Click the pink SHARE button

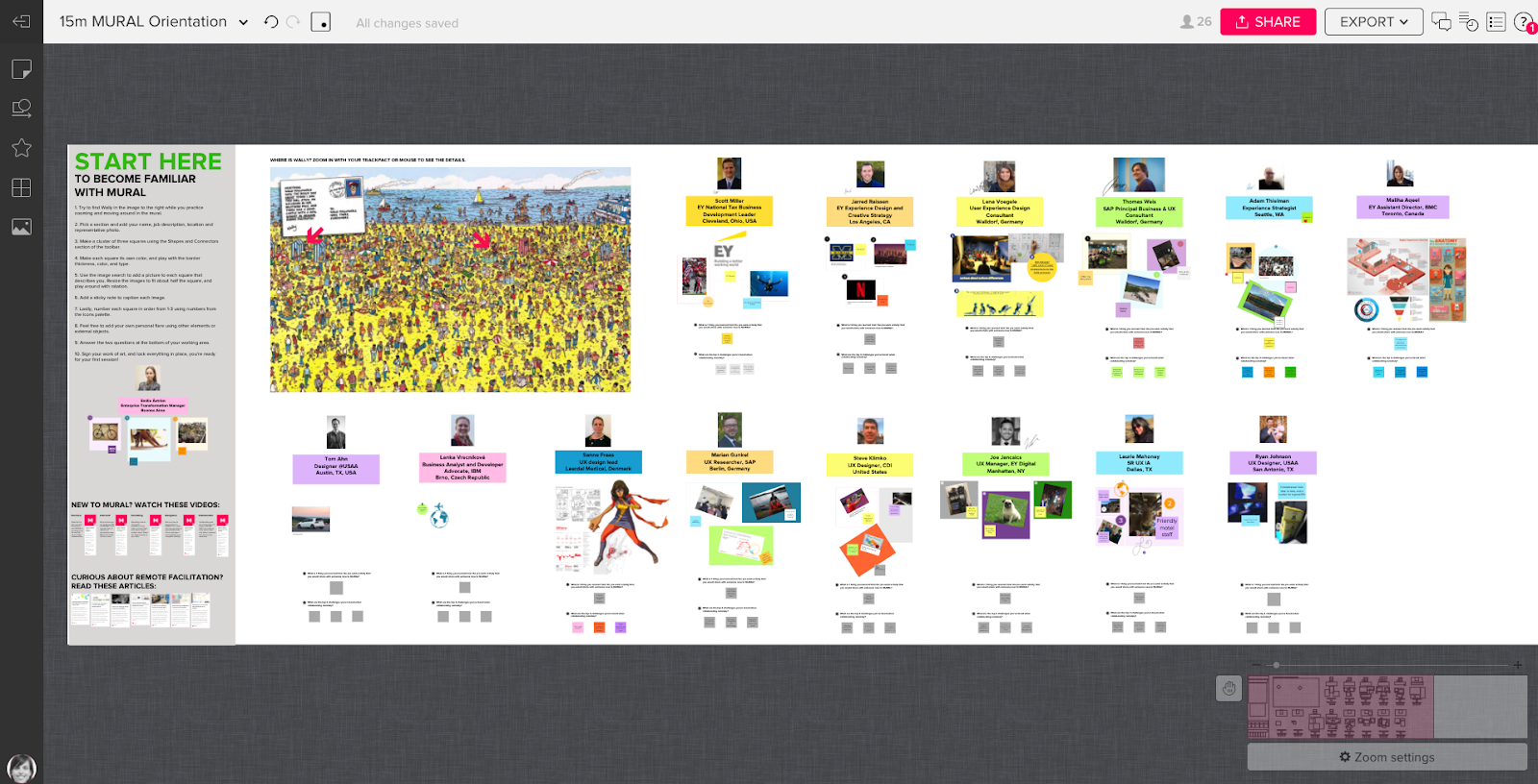point(1268,21)
